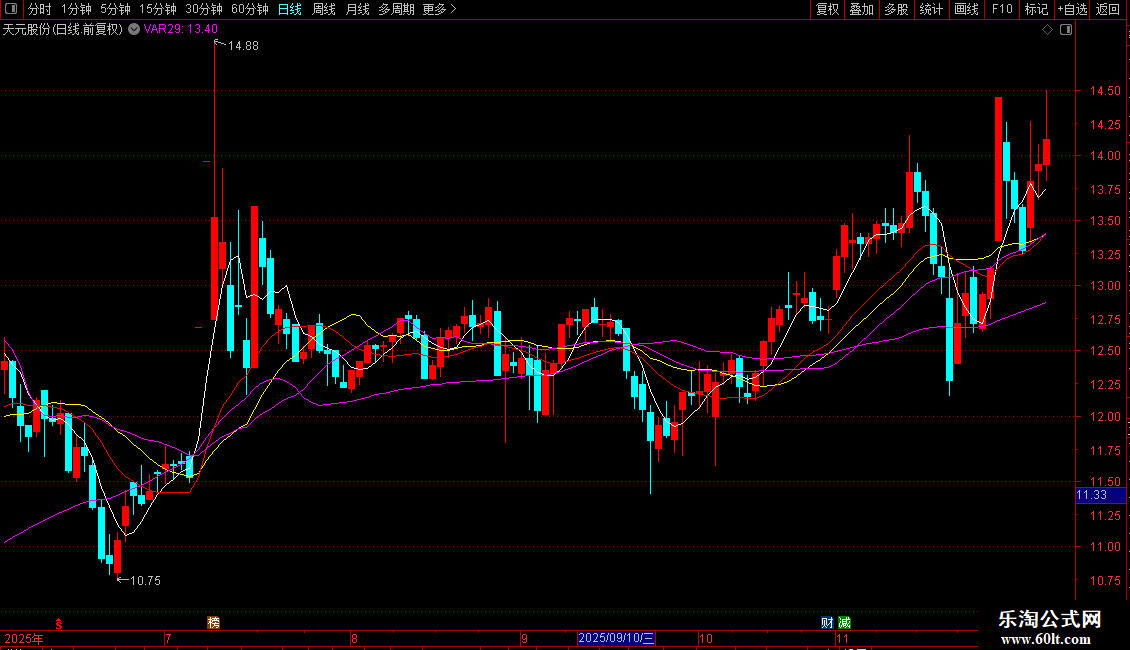Click the blue 11.33 price axis tag
The width and height of the screenshot is (1130, 650).
point(1100,495)
